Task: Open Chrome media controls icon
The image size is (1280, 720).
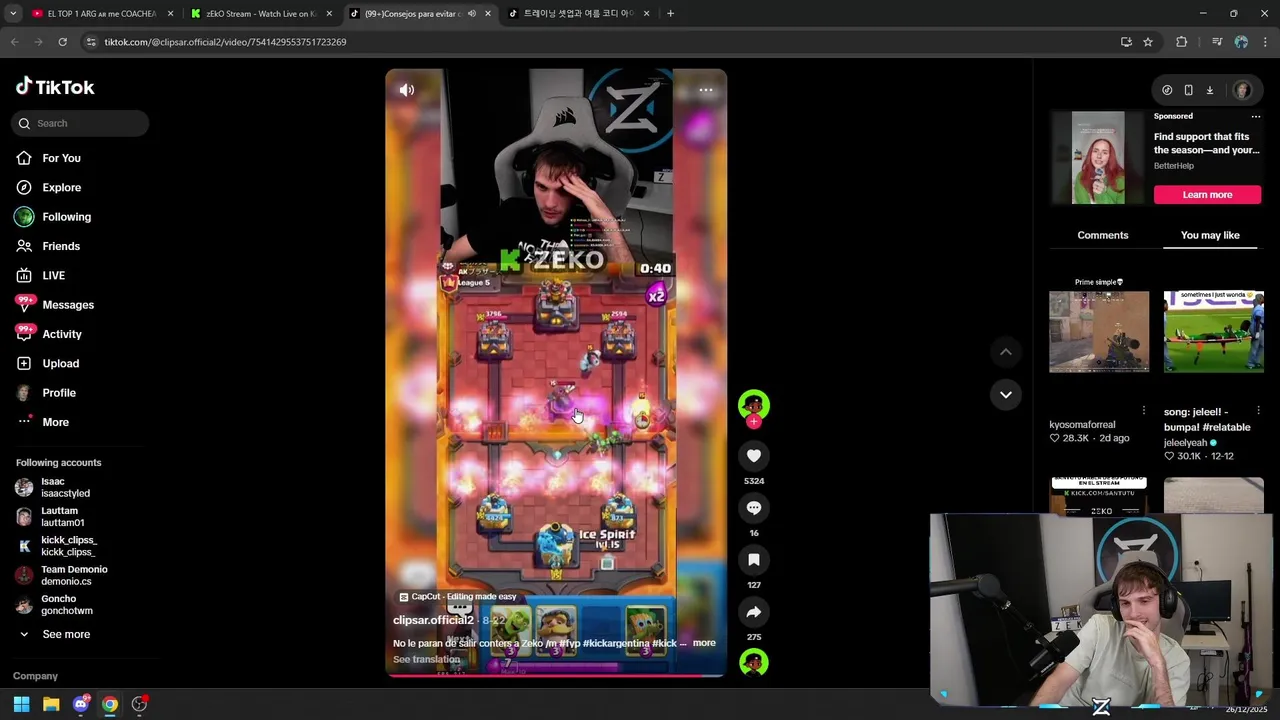Action: pos(1217,42)
